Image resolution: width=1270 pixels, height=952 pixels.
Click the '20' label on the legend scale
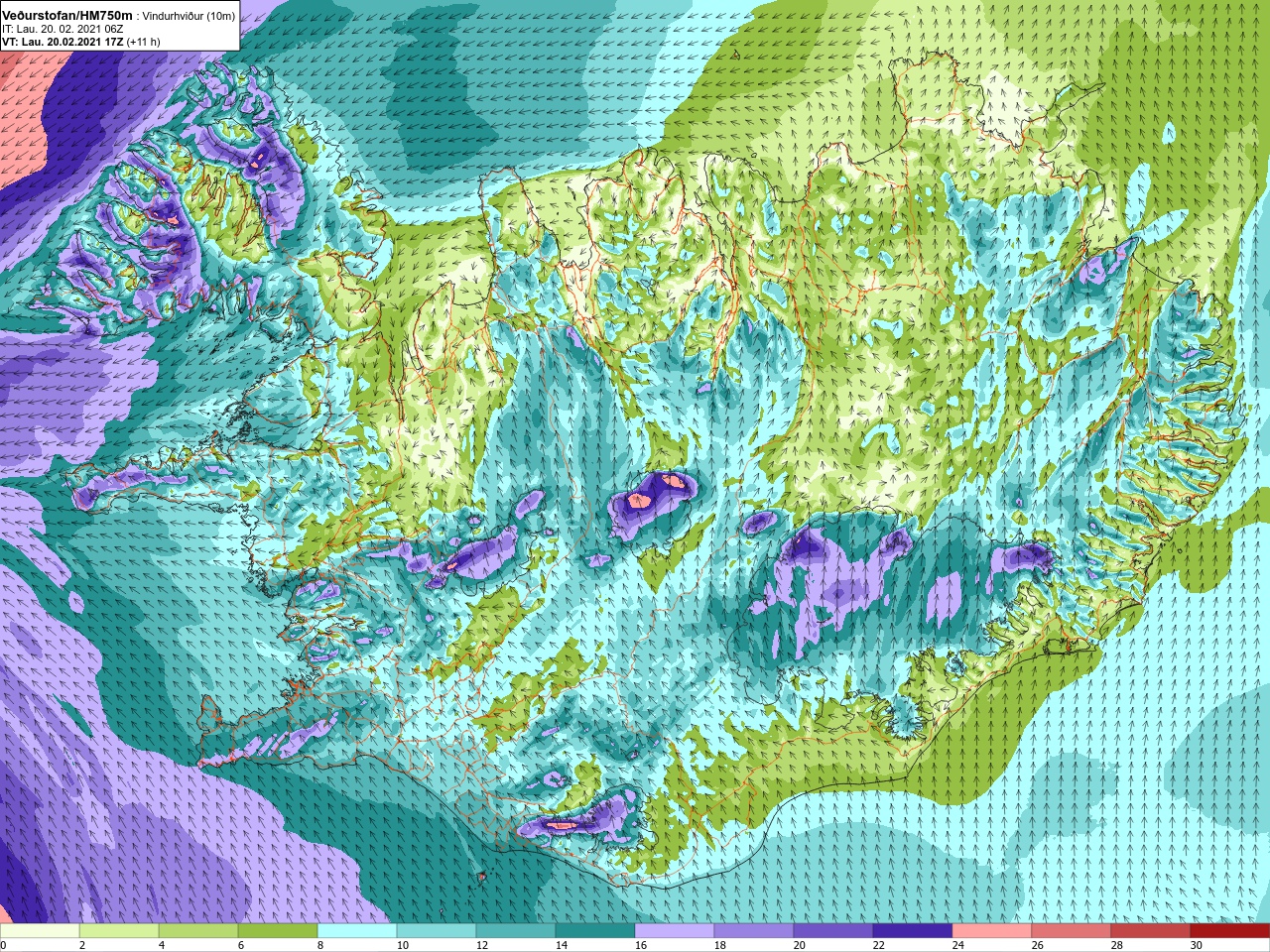[800, 945]
